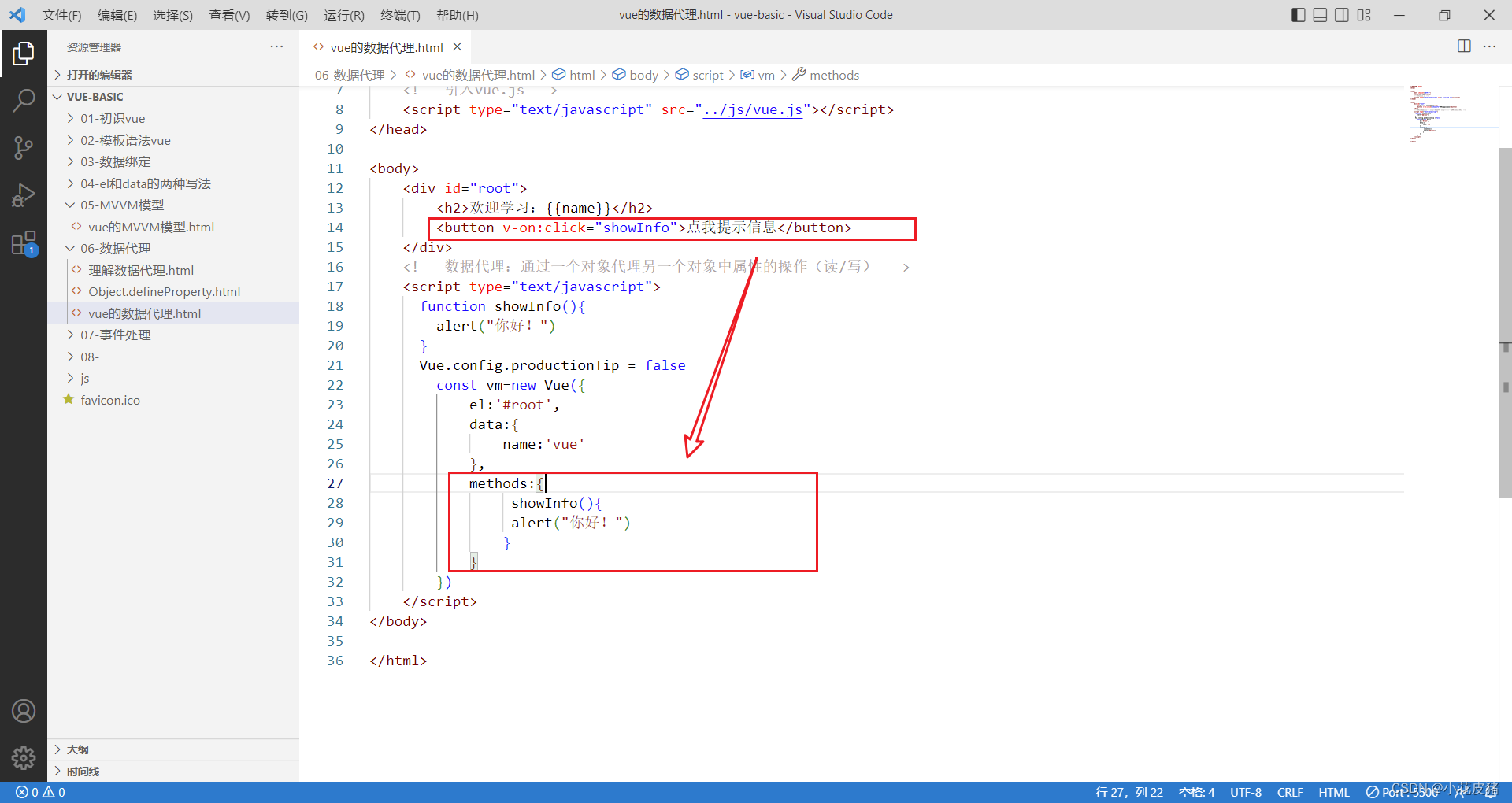The image size is (1512, 803).
Task: Change indentation via 空格: 4
Action: (1196, 792)
